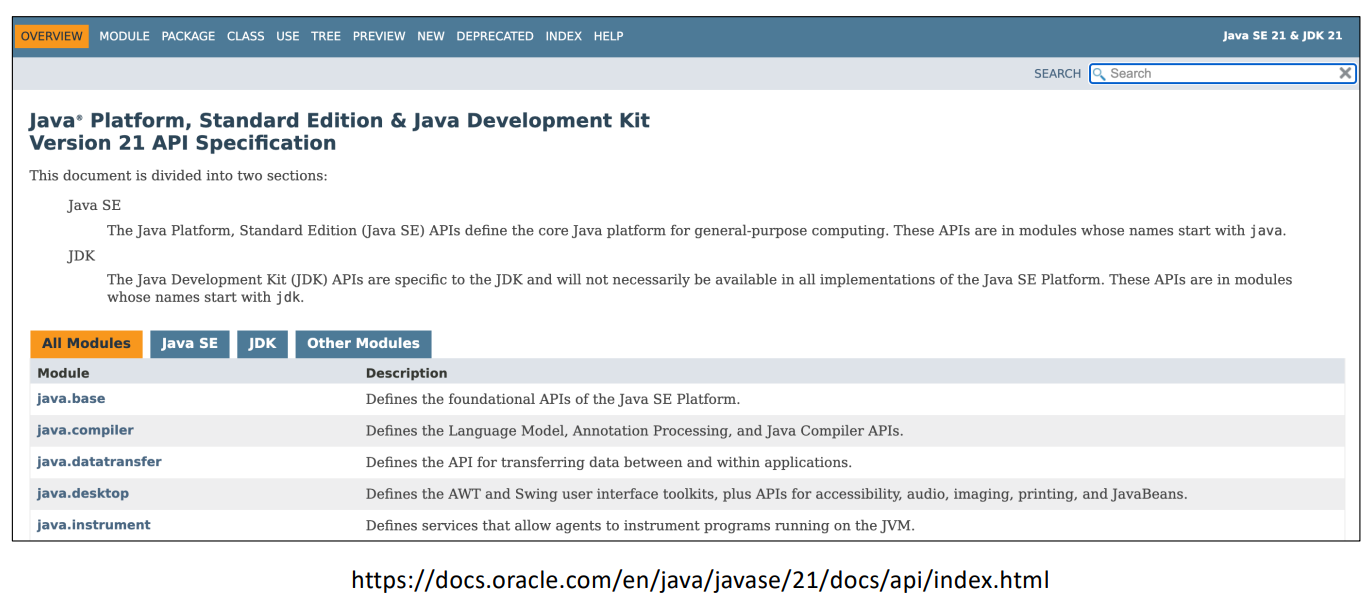Open the DEPRECATED API list
The height and width of the screenshot is (600, 1372).
[x=495, y=36]
